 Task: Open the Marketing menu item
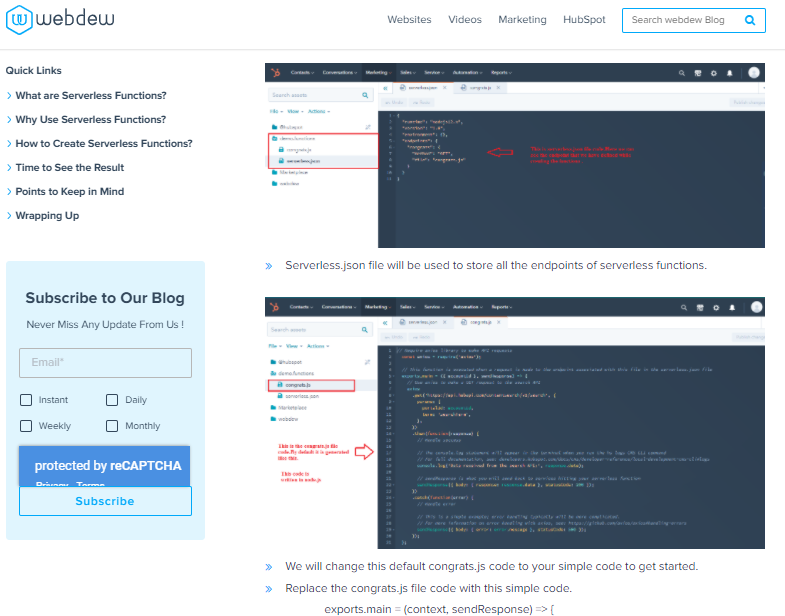pyautogui.click(x=522, y=20)
